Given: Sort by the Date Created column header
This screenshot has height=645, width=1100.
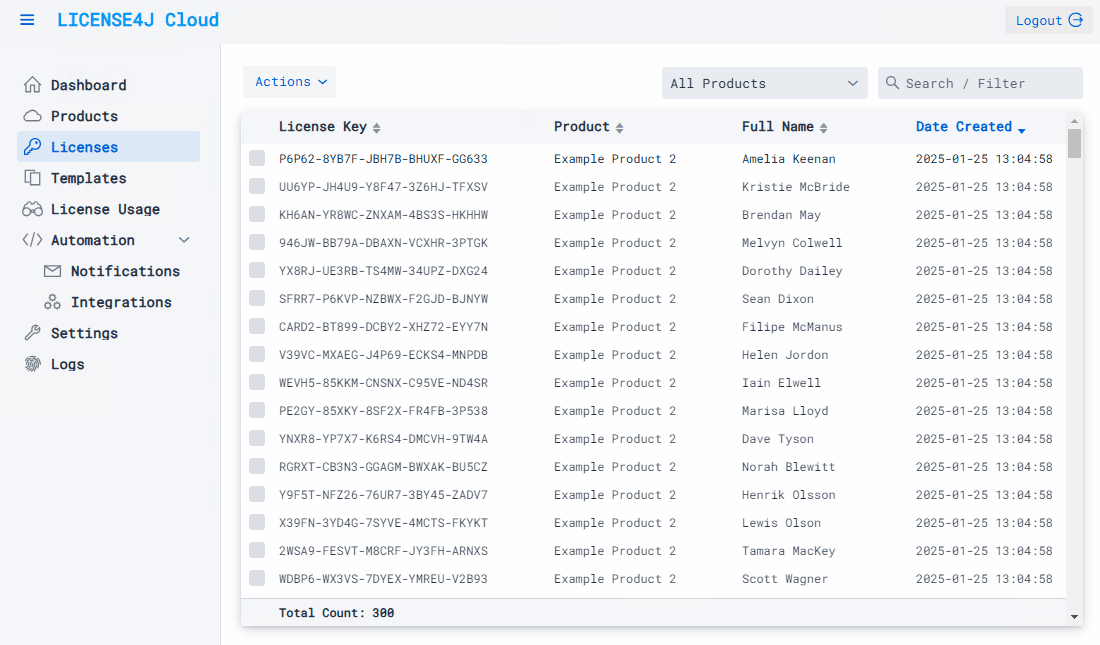Looking at the screenshot, I should click(964, 127).
